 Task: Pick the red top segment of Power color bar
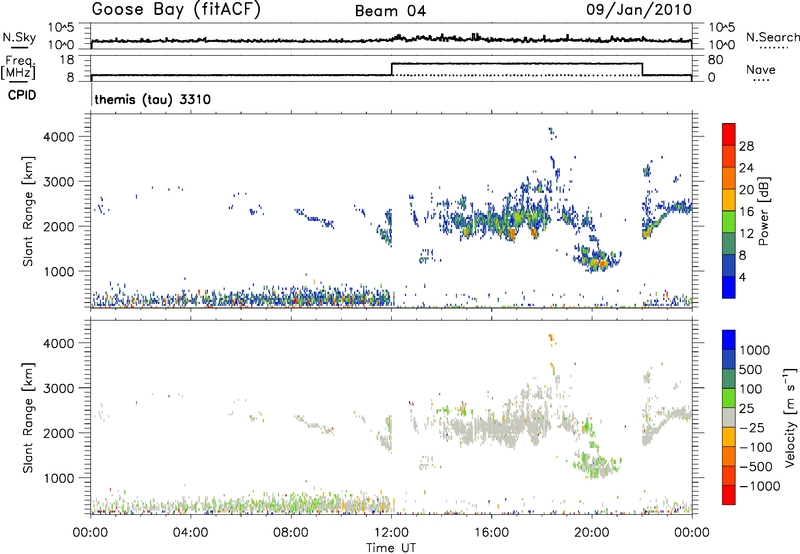(x=729, y=134)
